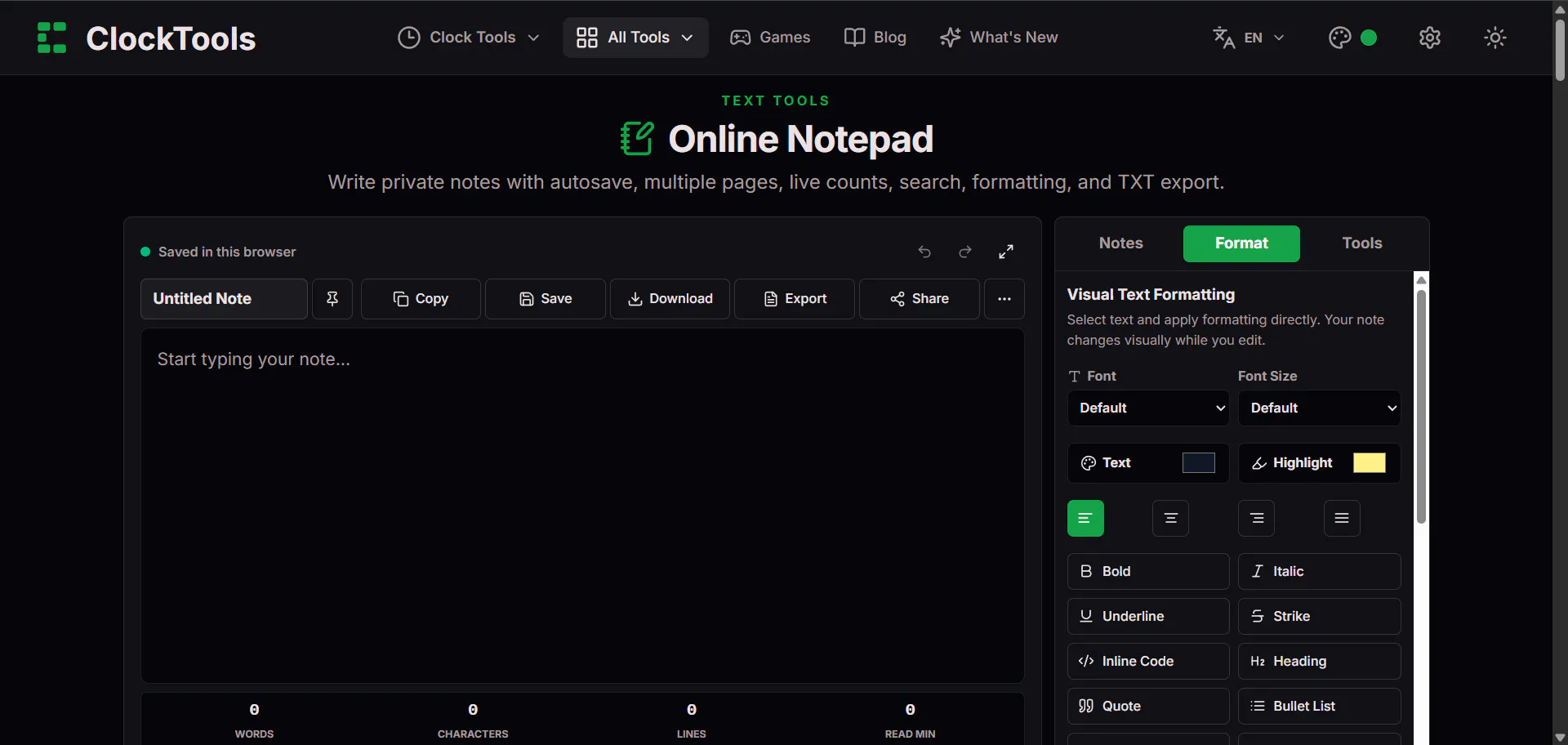
Task: Open the Font dropdown
Action: pyautogui.click(x=1148, y=408)
